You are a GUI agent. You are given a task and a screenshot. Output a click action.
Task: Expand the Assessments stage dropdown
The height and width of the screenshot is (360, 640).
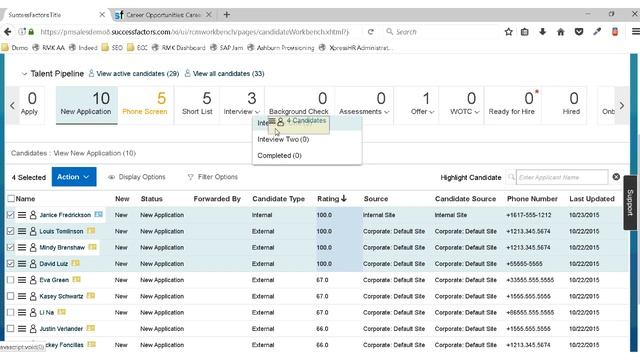coord(387,112)
